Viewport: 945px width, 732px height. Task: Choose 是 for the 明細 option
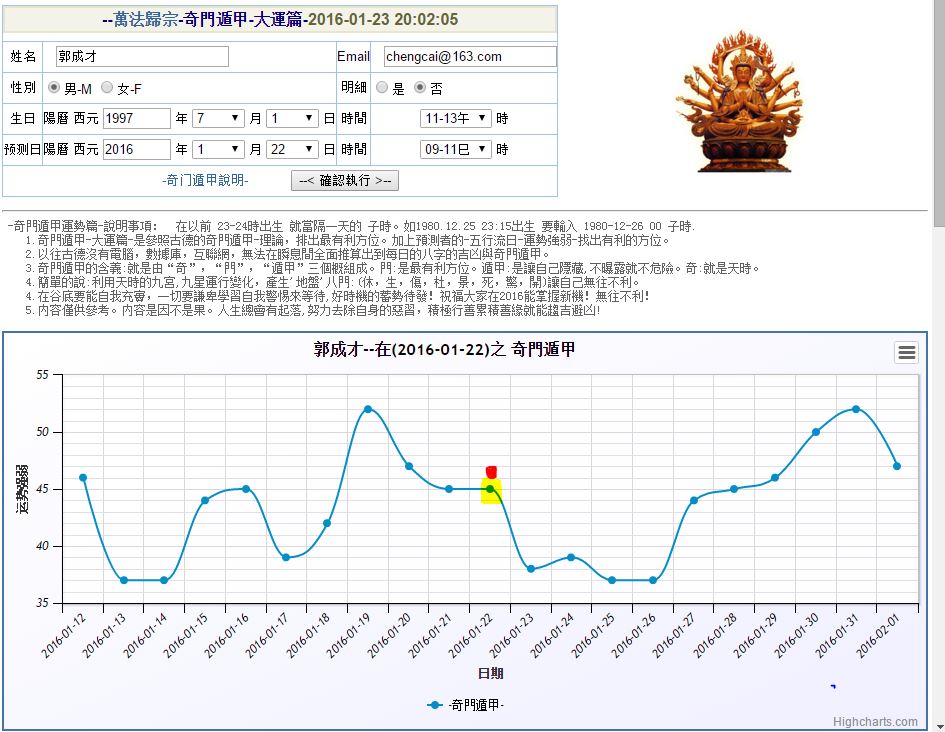point(382,88)
